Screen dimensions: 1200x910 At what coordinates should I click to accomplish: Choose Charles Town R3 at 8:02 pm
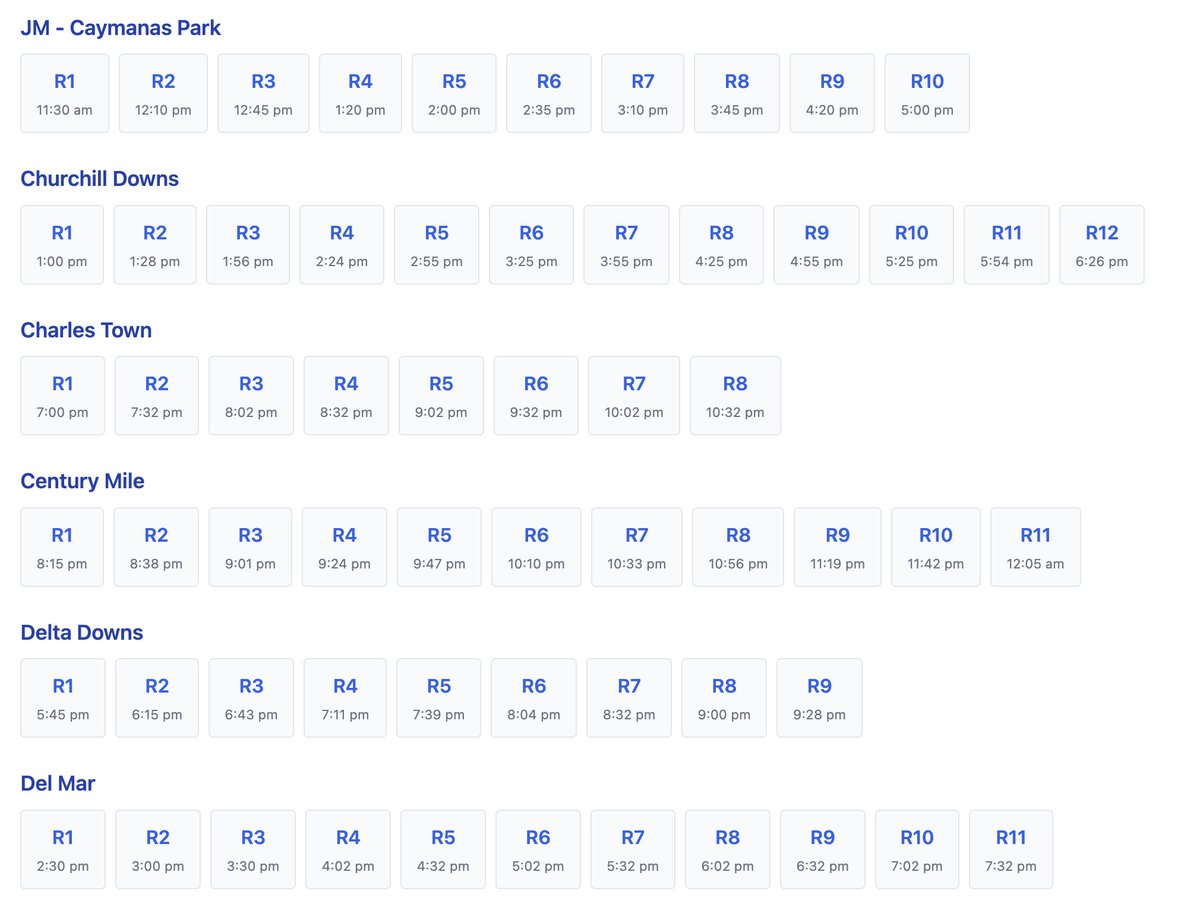(x=251, y=396)
